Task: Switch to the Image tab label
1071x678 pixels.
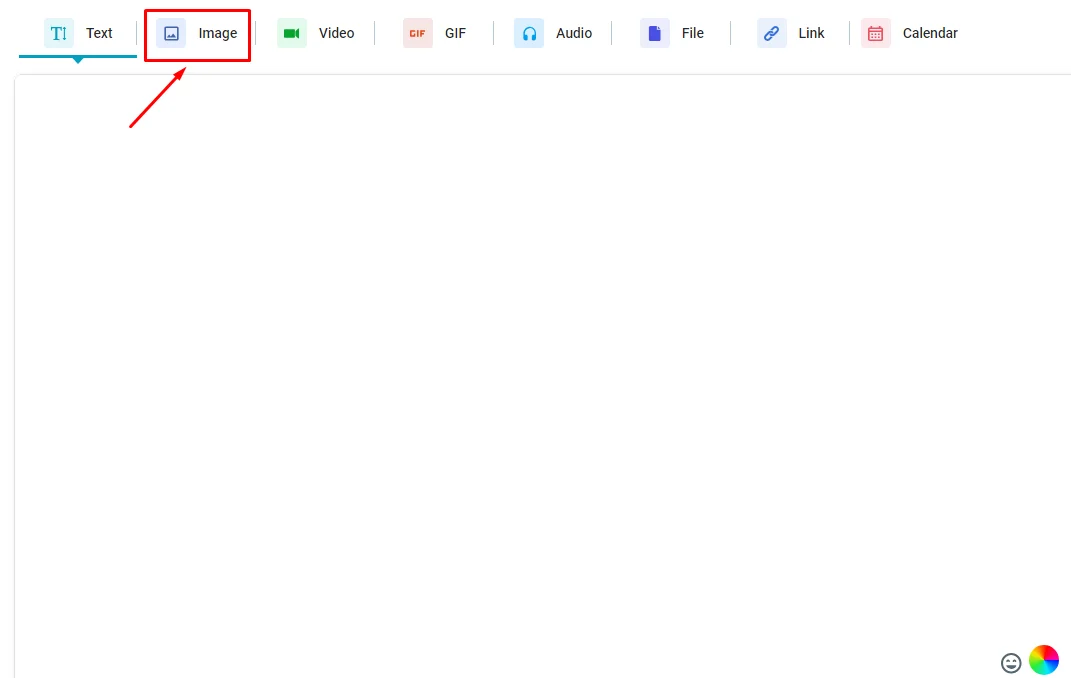Action: [x=218, y=33]
